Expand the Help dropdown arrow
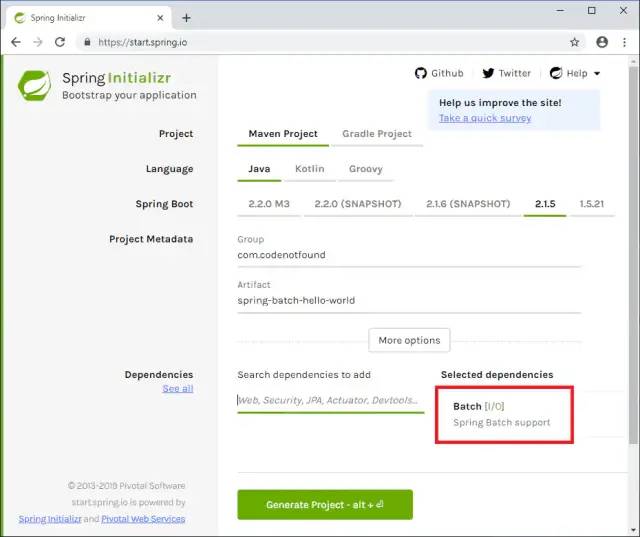 597,74
